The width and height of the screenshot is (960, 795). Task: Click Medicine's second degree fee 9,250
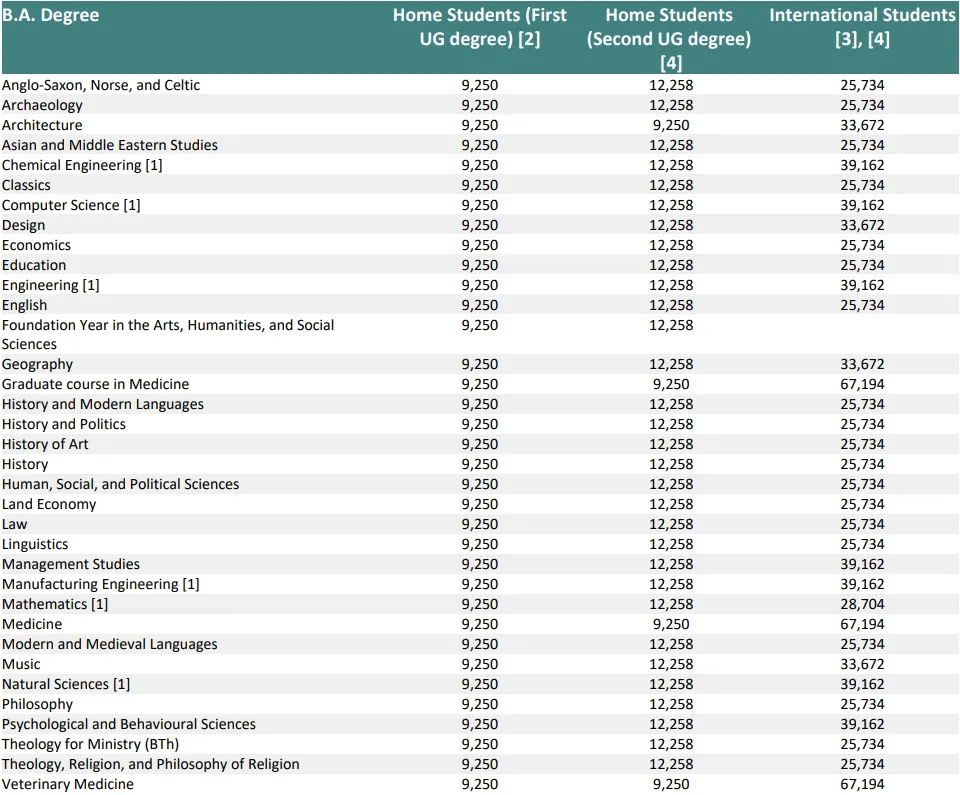coord(671,624)
